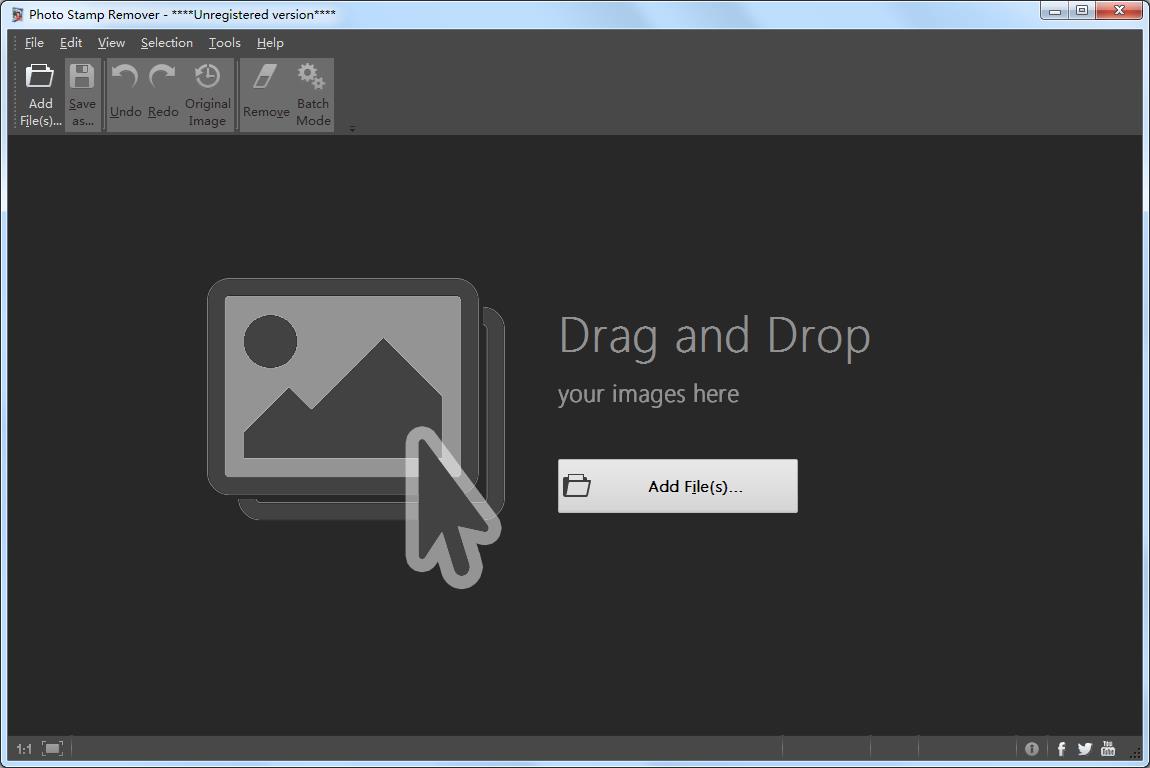Open the File menu
The height and width of the screenshot is (768, 1150).
click(34, 43)
